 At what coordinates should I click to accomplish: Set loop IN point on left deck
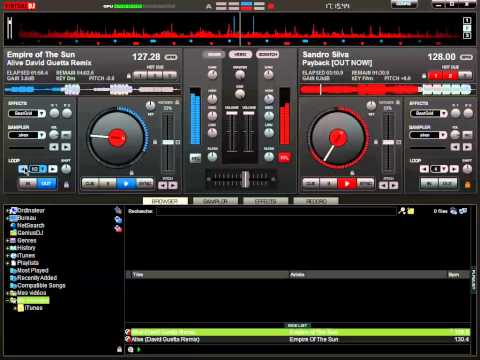pos(28,183)
